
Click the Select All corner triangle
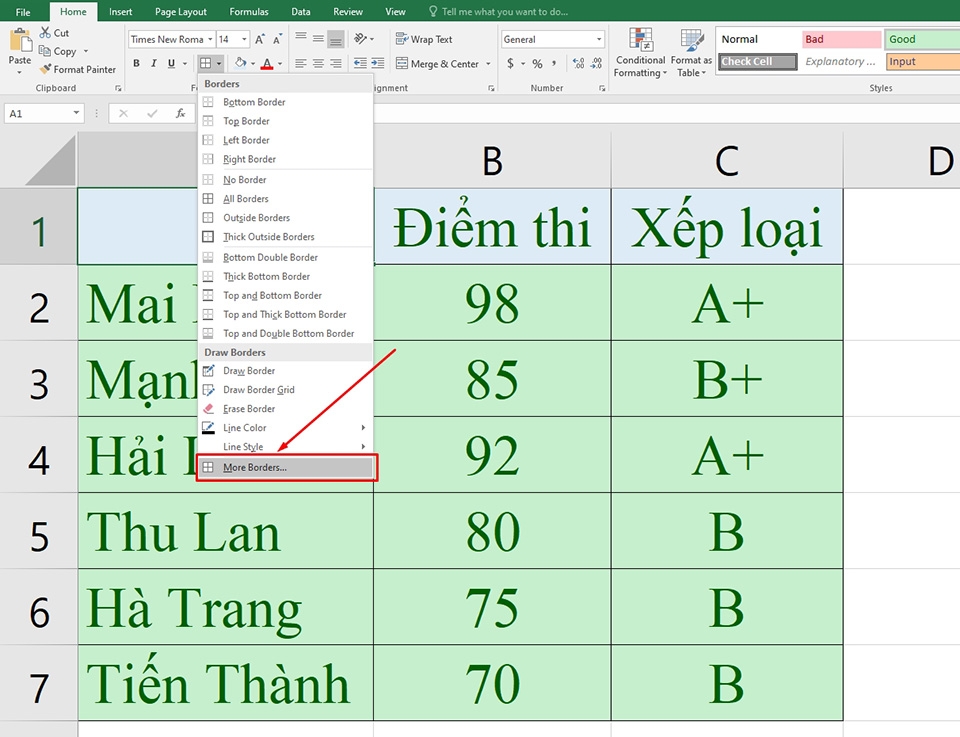pos(51,160)
